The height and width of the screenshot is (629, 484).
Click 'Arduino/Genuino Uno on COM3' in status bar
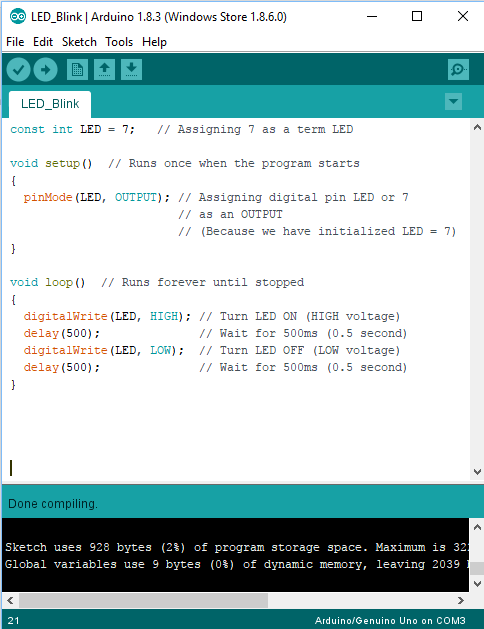pos(390,621)
